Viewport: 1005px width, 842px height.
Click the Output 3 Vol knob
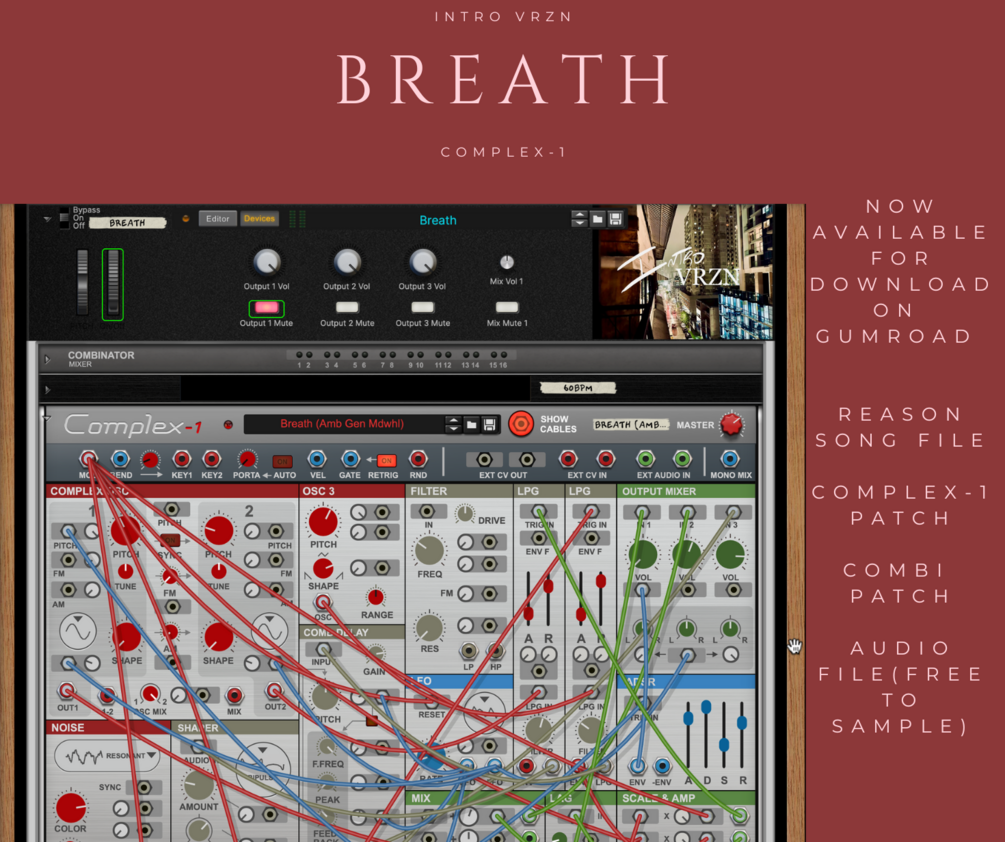coord(422,261)
